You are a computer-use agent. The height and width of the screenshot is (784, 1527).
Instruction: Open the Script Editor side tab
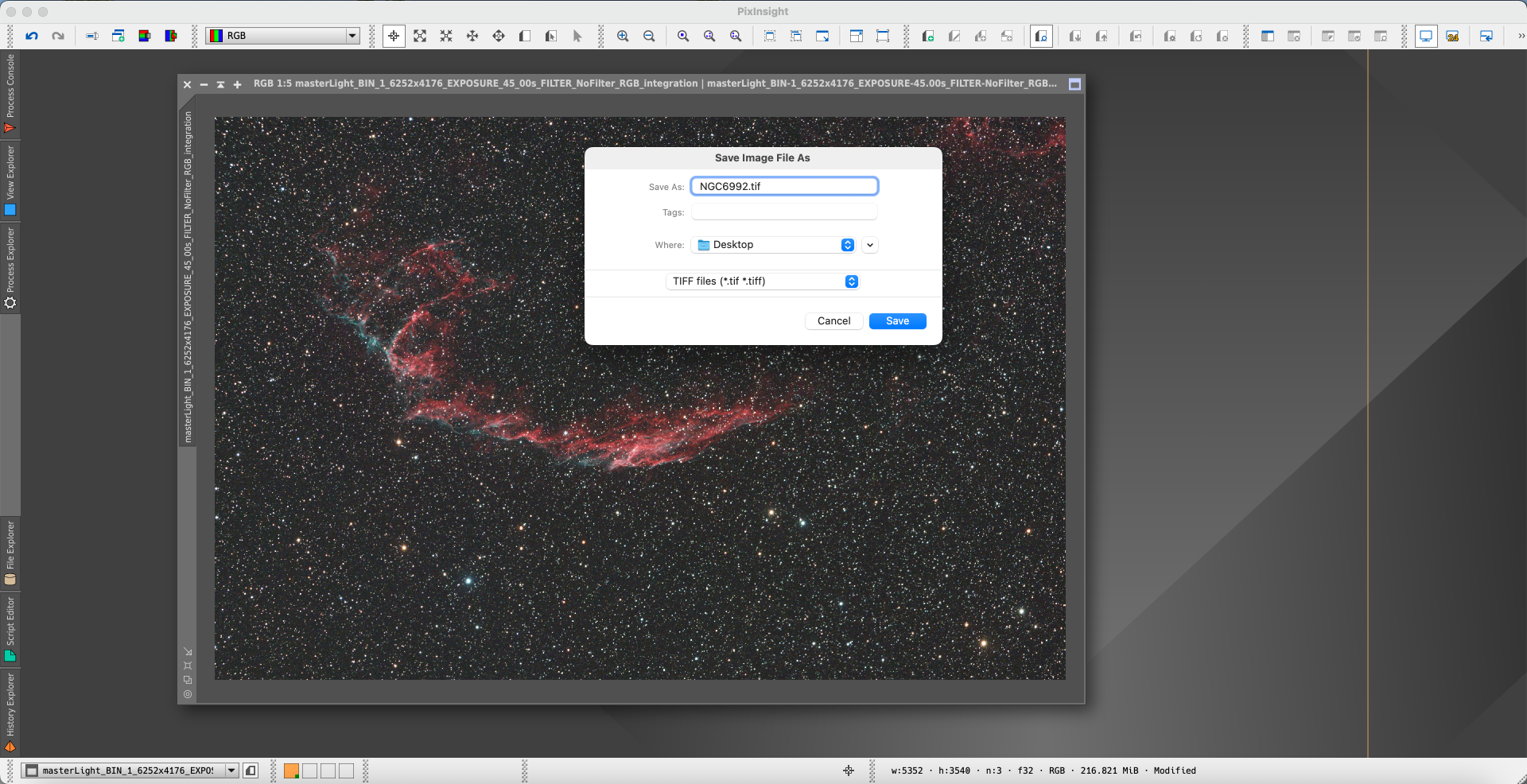pyautogui.click(x=10, y=630)
